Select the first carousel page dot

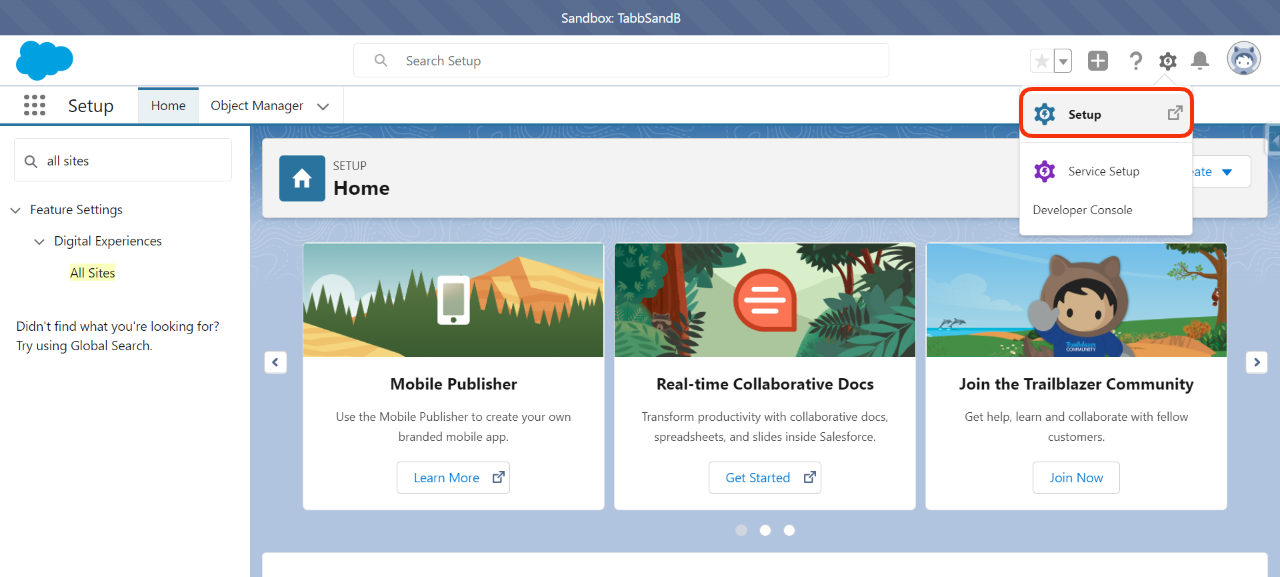741,530
